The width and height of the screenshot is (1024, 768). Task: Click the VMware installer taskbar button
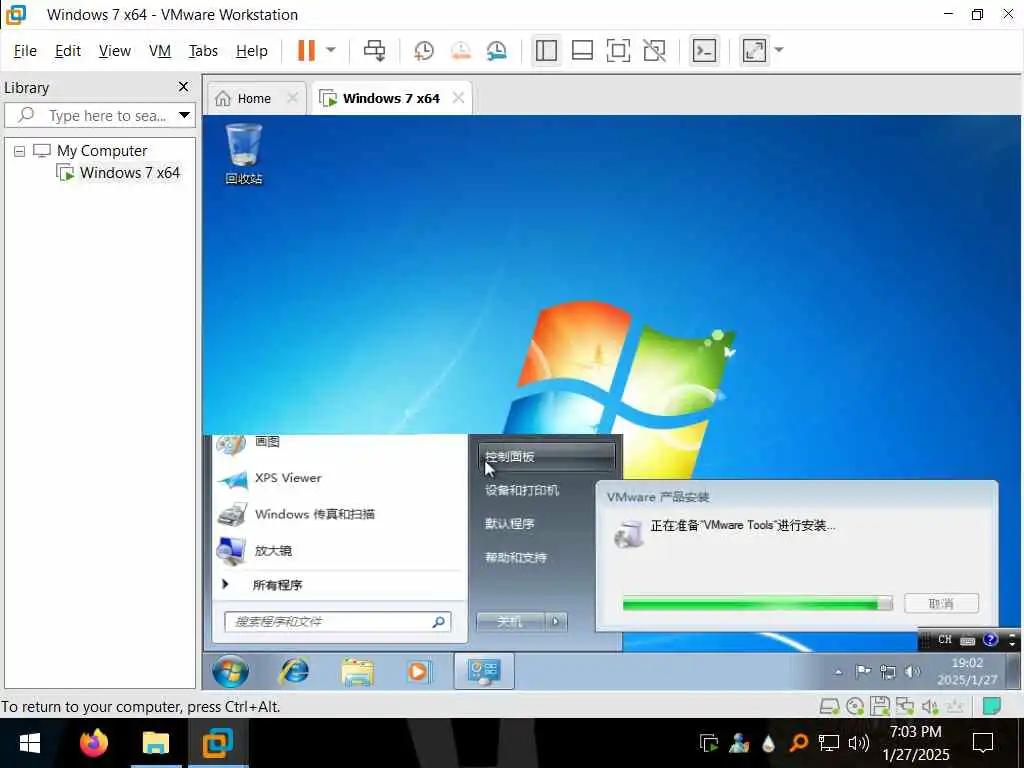click(484, 672)
